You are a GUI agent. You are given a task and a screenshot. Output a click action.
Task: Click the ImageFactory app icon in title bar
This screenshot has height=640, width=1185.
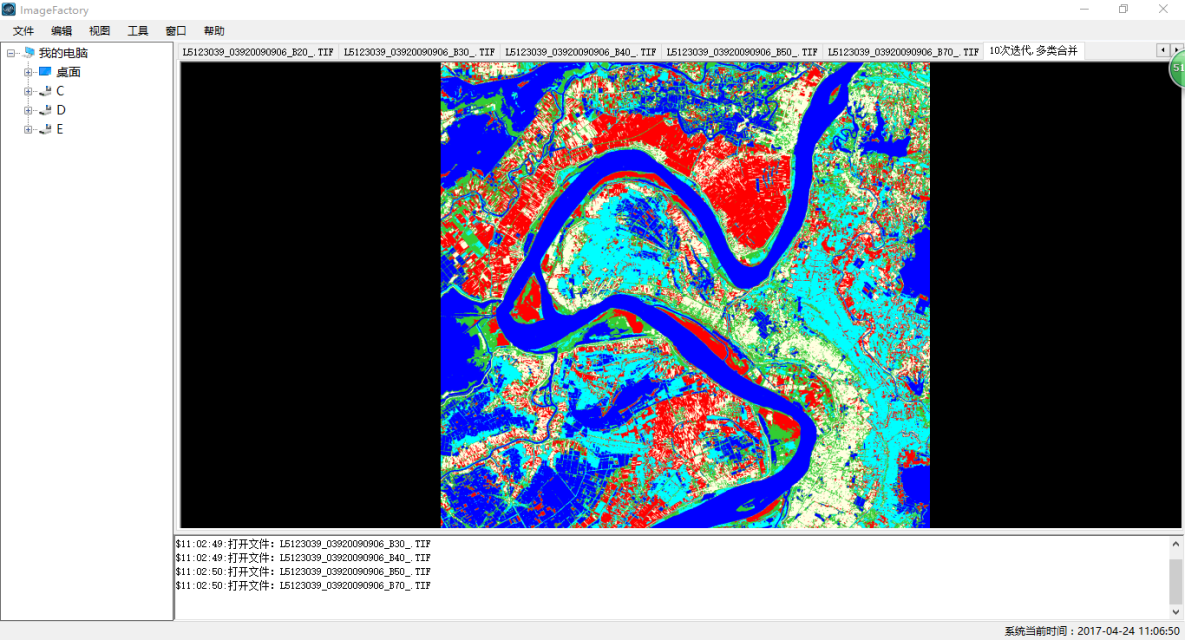9,10
